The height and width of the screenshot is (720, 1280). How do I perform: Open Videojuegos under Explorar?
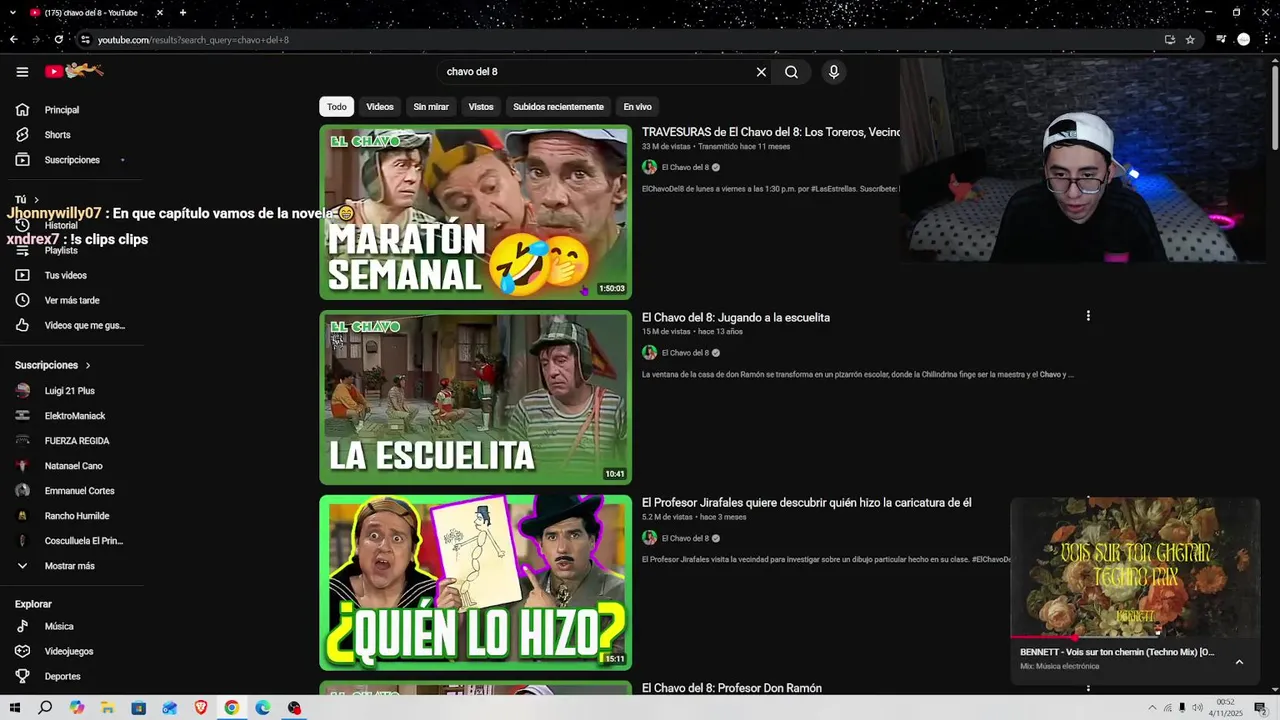coord(71,651)
